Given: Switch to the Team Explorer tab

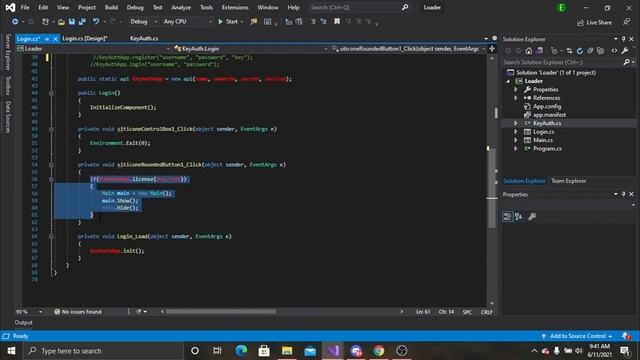Looking at the screenshot, I should click(569, 181).
